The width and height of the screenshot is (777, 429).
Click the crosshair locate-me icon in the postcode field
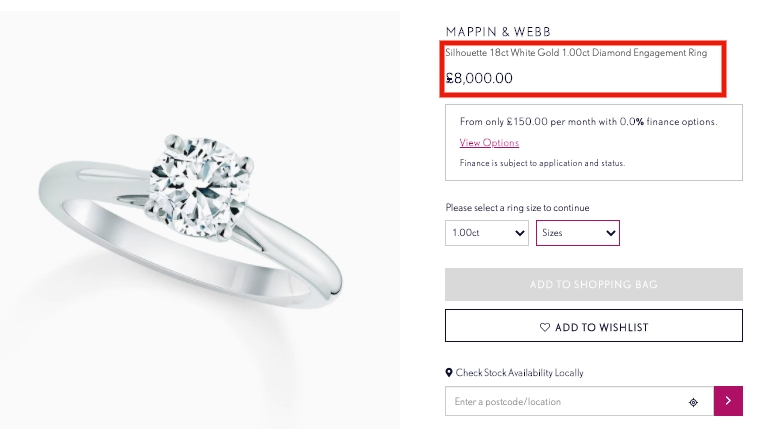pyautogui.click(x=693, y=402)
